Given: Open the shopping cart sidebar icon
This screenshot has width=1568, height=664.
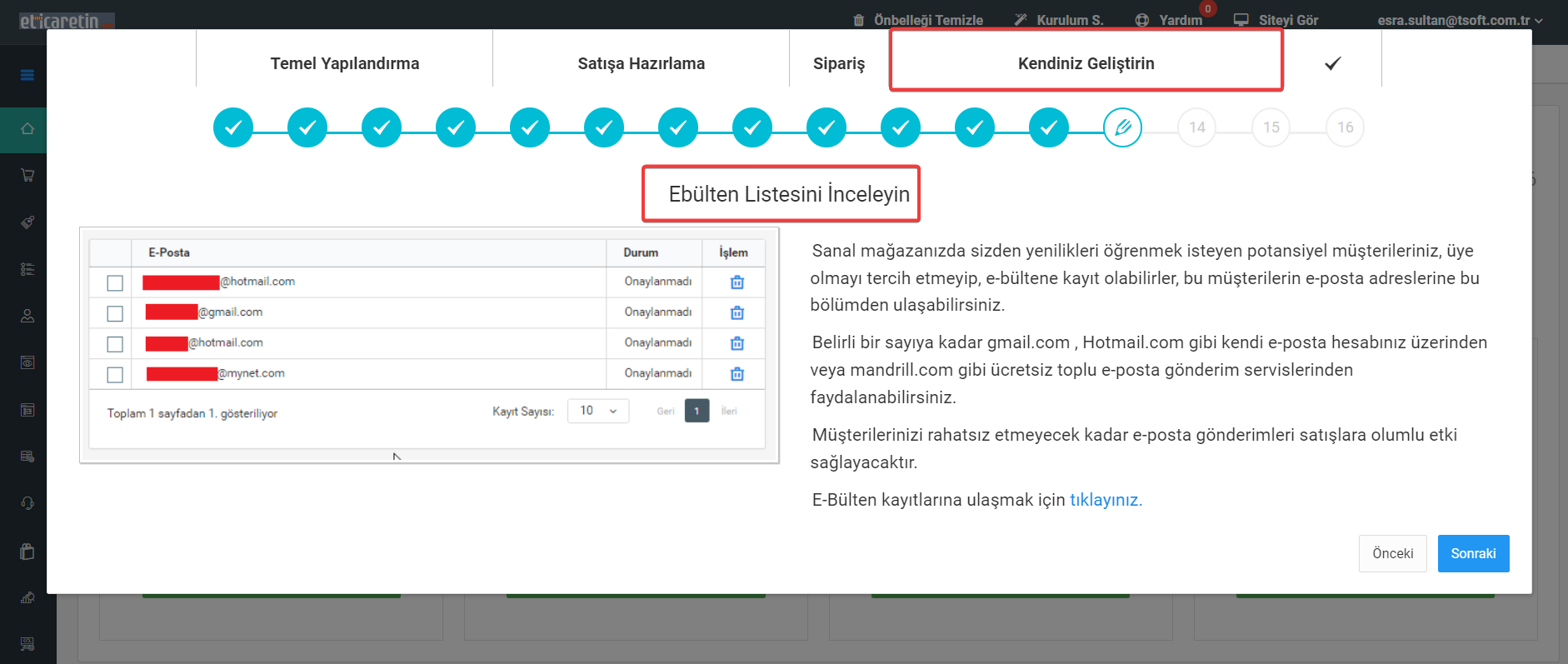Looking at the screenshot, I should [x=27, y=176].
